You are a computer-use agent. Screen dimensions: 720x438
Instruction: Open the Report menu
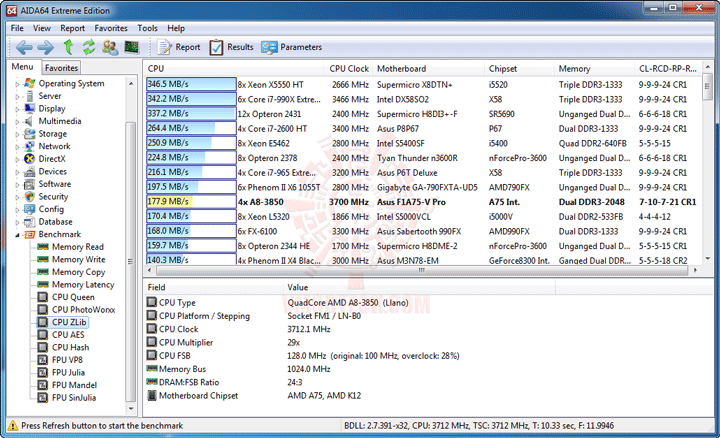[73, 28]
